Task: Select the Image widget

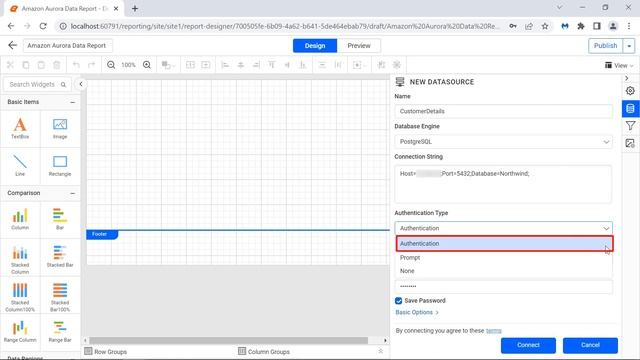Action: click(60, 128)
